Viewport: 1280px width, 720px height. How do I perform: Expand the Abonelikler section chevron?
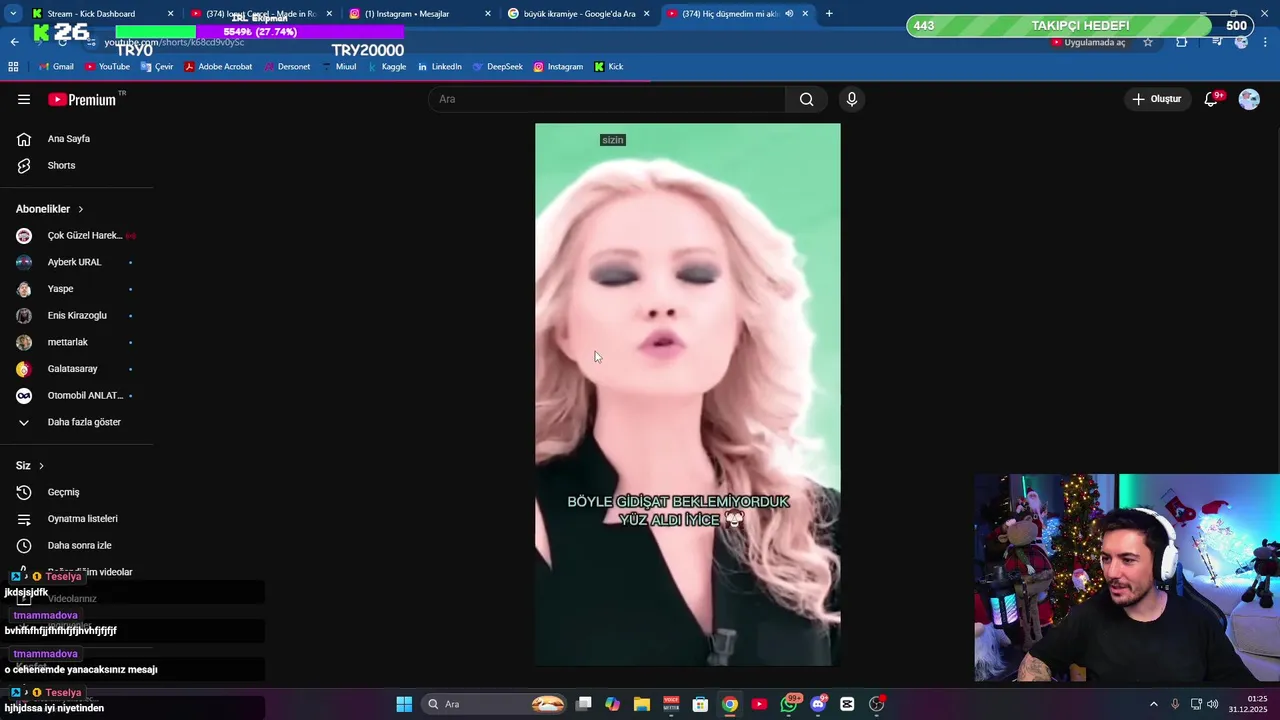tap(81, 209)
